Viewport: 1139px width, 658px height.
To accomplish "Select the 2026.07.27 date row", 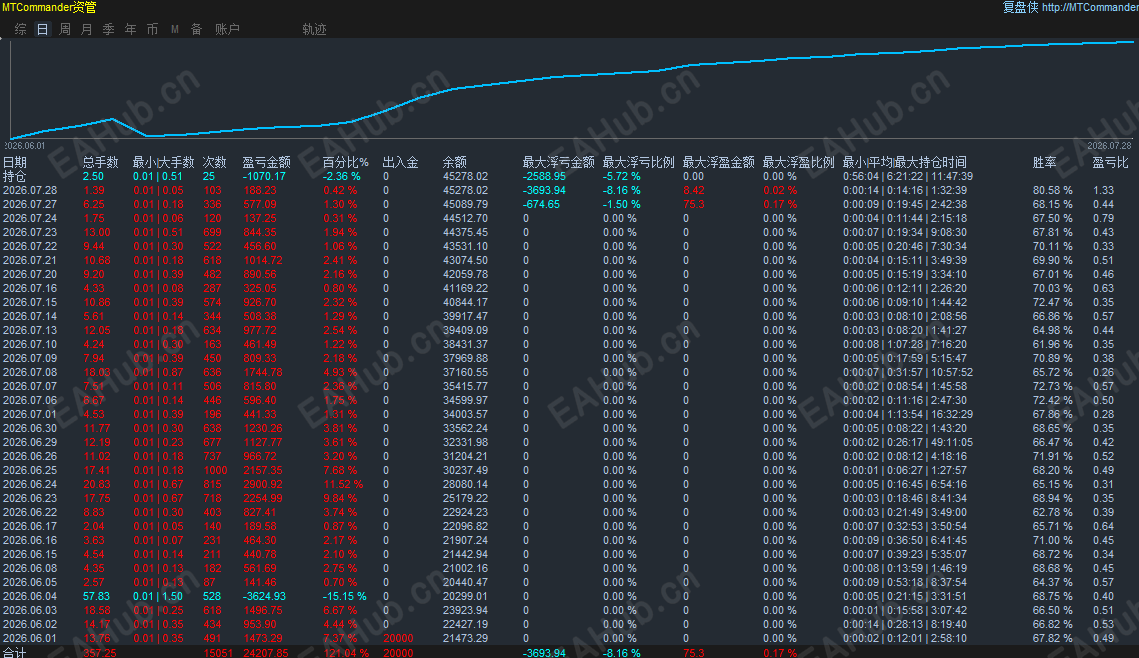I will click(x=30, y=204).
